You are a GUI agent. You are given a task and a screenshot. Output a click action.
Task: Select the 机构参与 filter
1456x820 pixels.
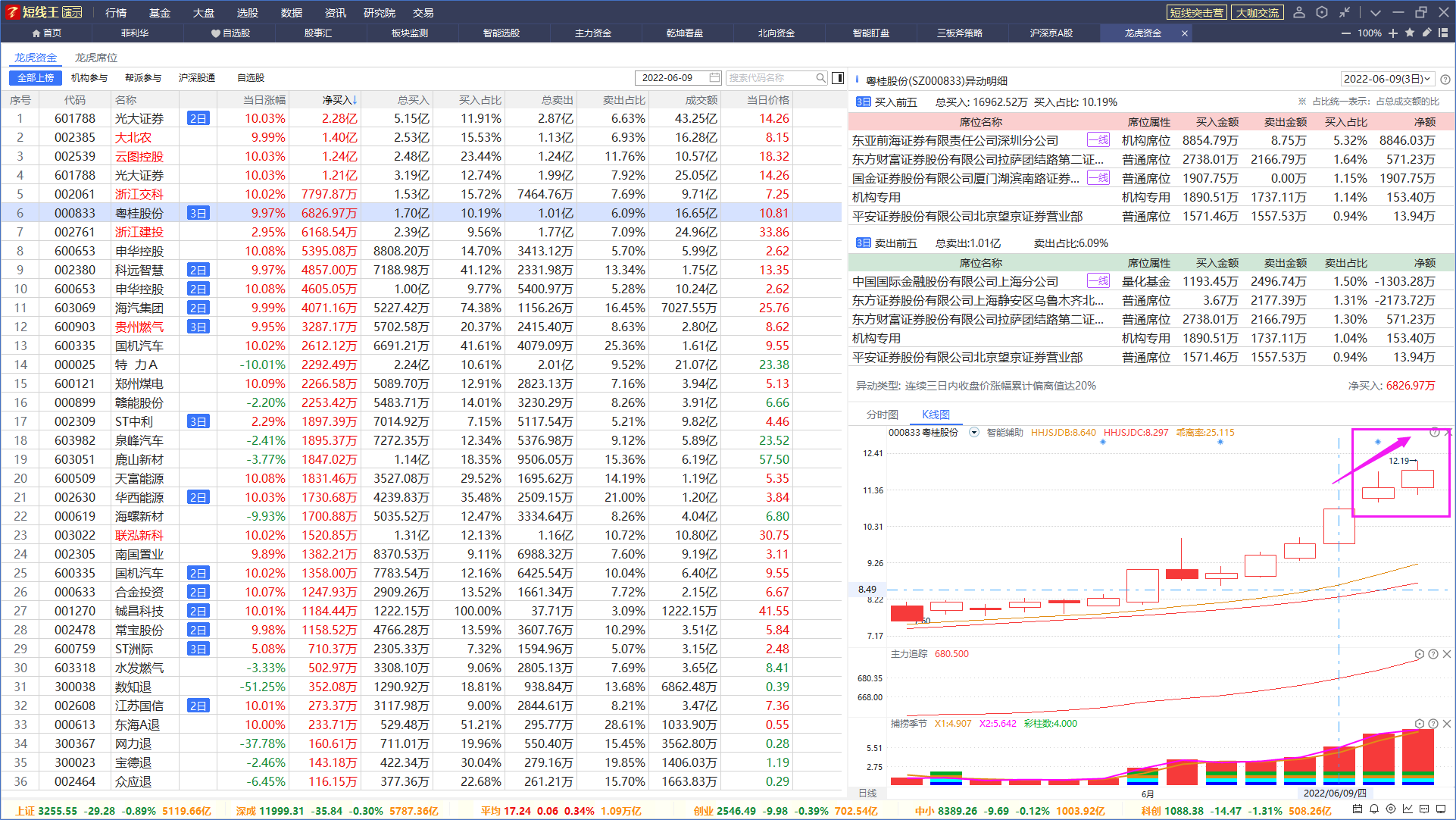(x=89, y=78)
